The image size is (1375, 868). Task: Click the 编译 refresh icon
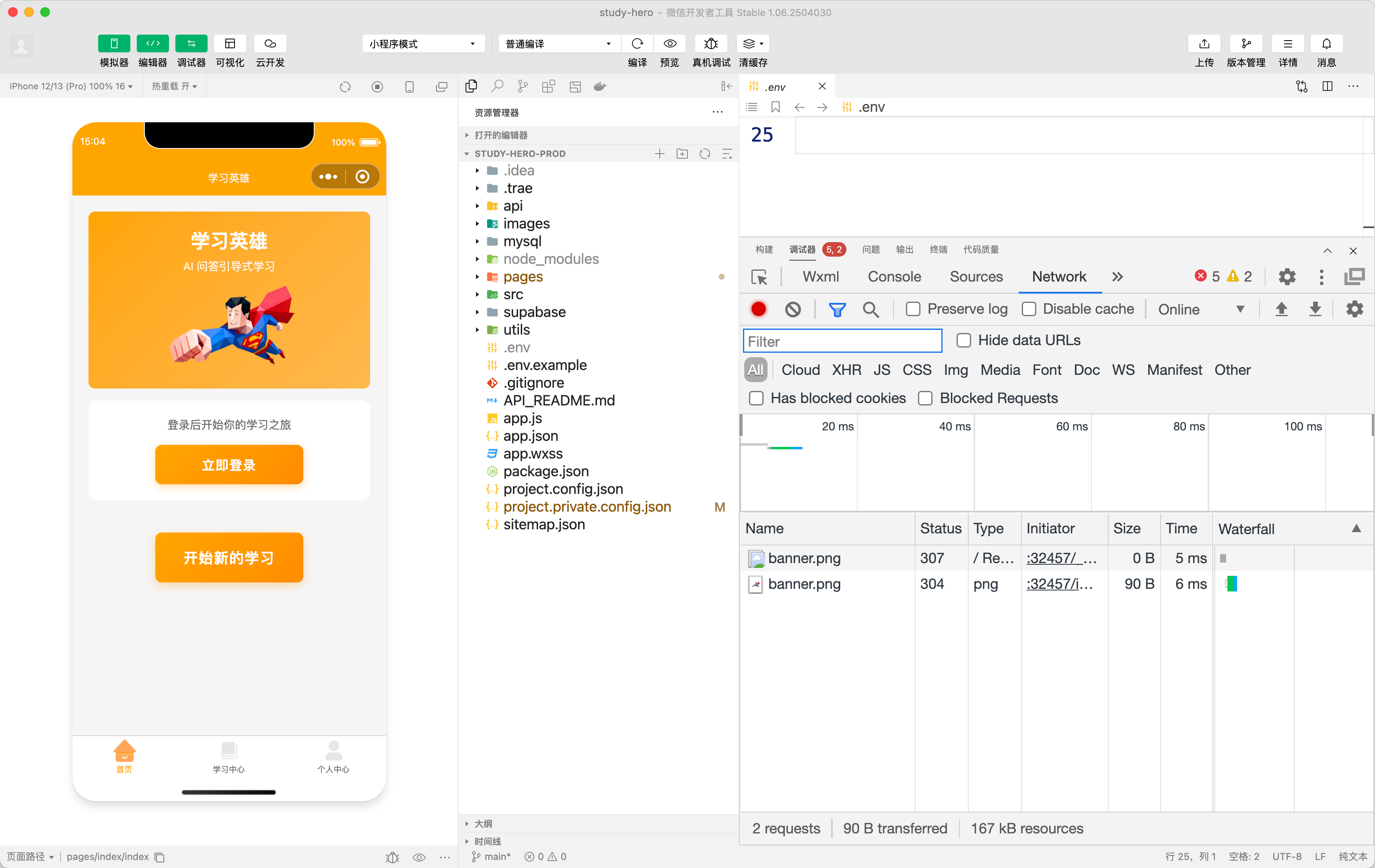tap(637, 43)
